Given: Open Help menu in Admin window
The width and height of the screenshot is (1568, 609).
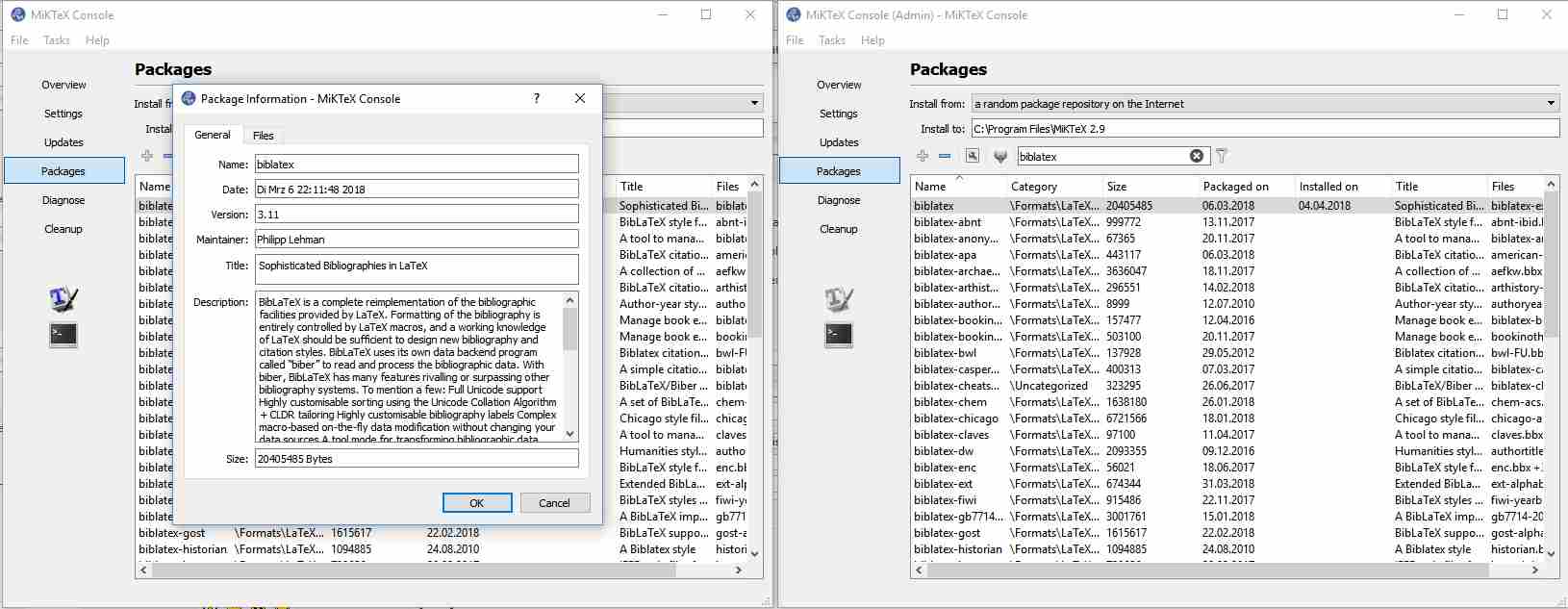Looking at the screenshot, I should 873,40.
